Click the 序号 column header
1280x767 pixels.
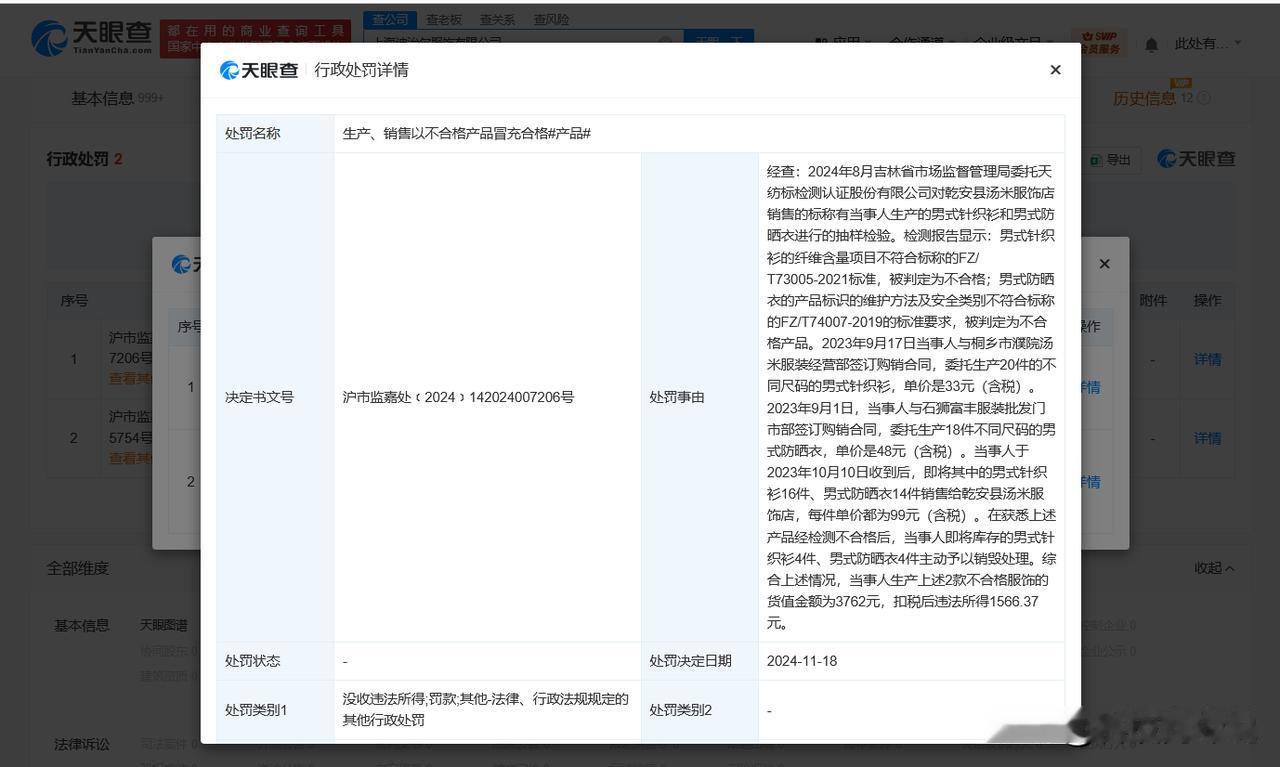tap(74, 300)
